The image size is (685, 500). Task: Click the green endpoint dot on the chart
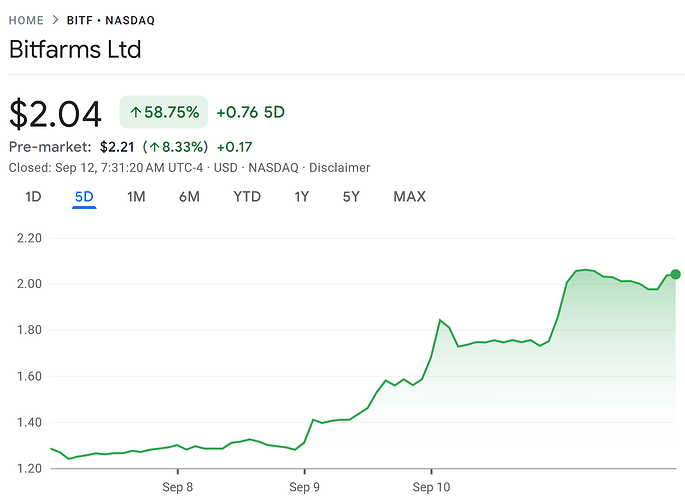point(675,274)
